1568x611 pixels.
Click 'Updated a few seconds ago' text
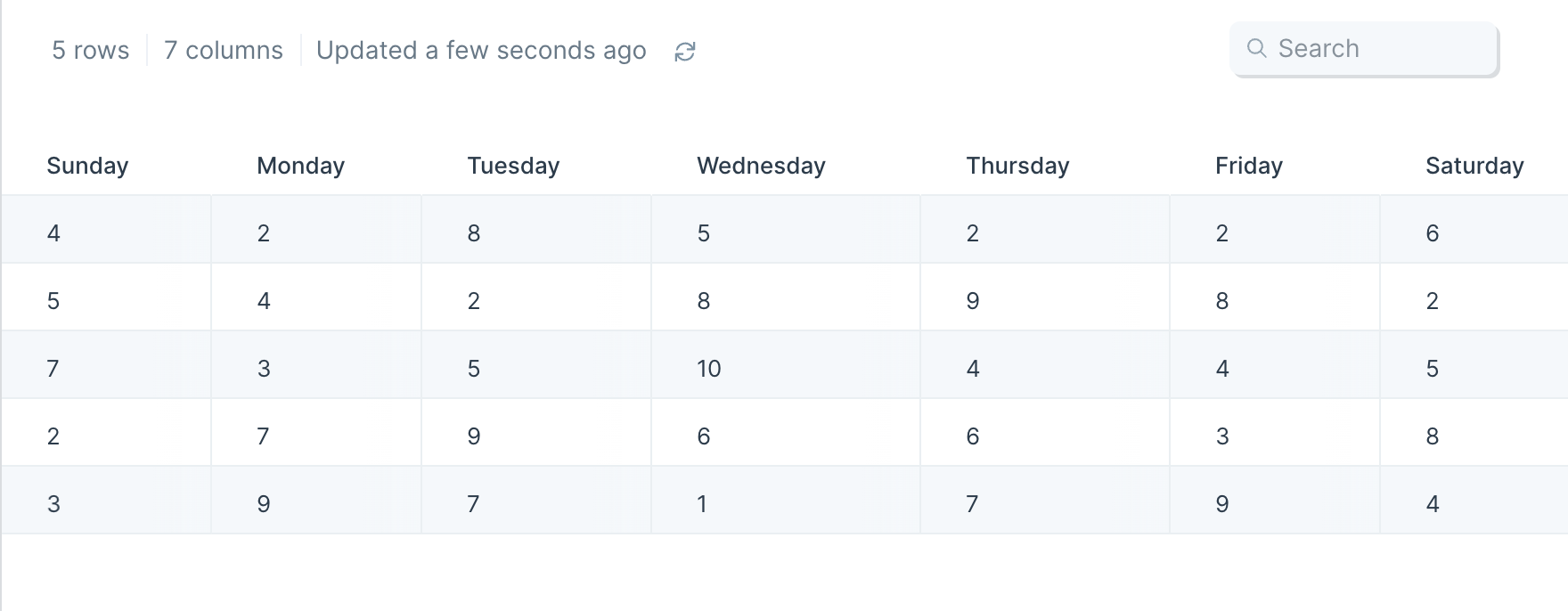tap(481, 51)
